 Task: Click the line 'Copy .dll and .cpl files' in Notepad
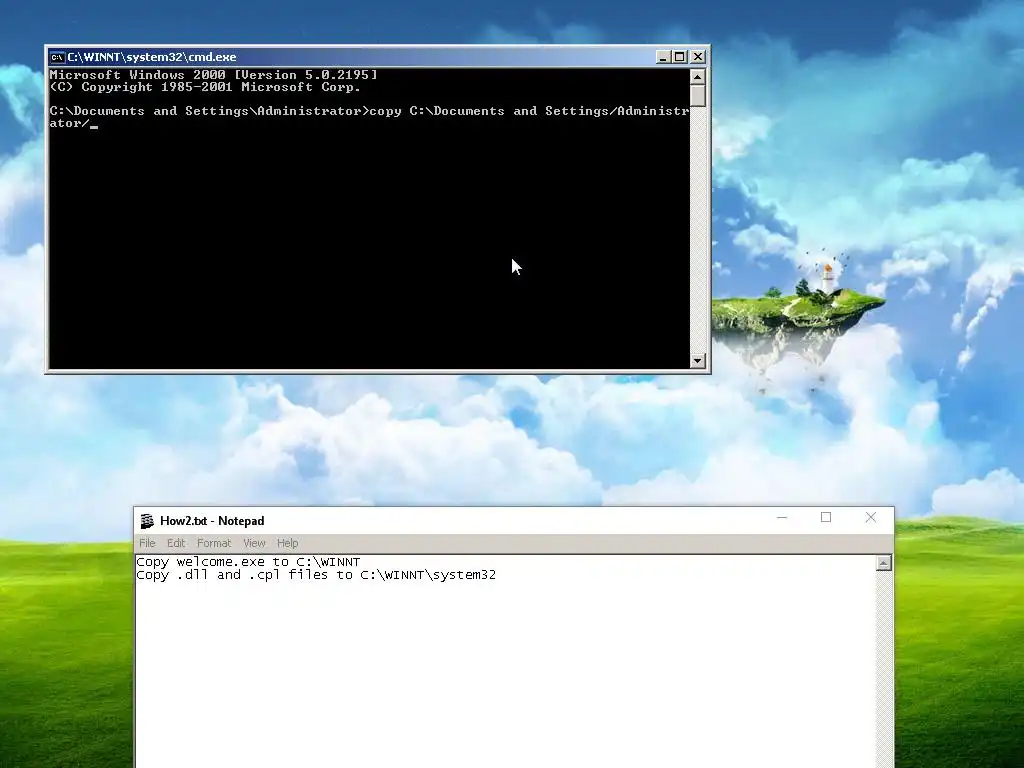[x=316, y=575]
